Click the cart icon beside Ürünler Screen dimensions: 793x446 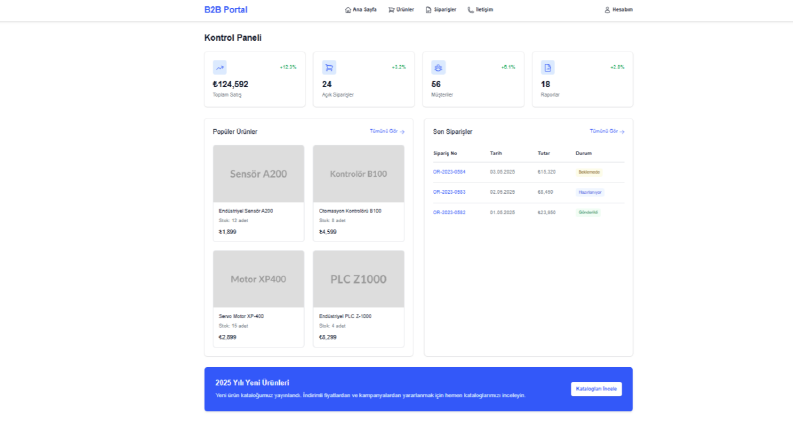(391, 10)
